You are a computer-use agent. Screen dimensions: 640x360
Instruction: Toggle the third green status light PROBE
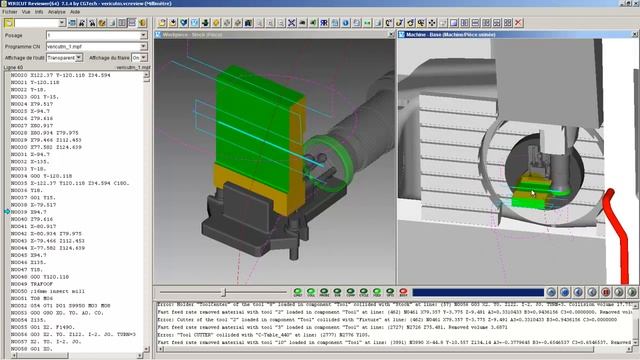click(324, 292)
